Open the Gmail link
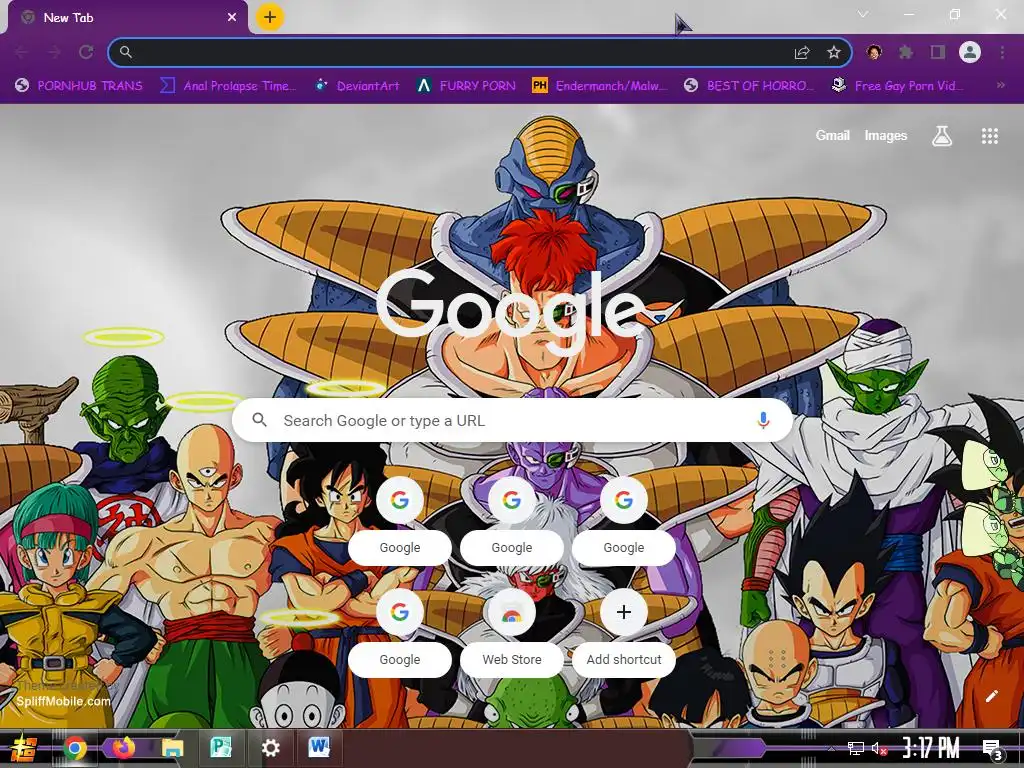 click(832, 135)
